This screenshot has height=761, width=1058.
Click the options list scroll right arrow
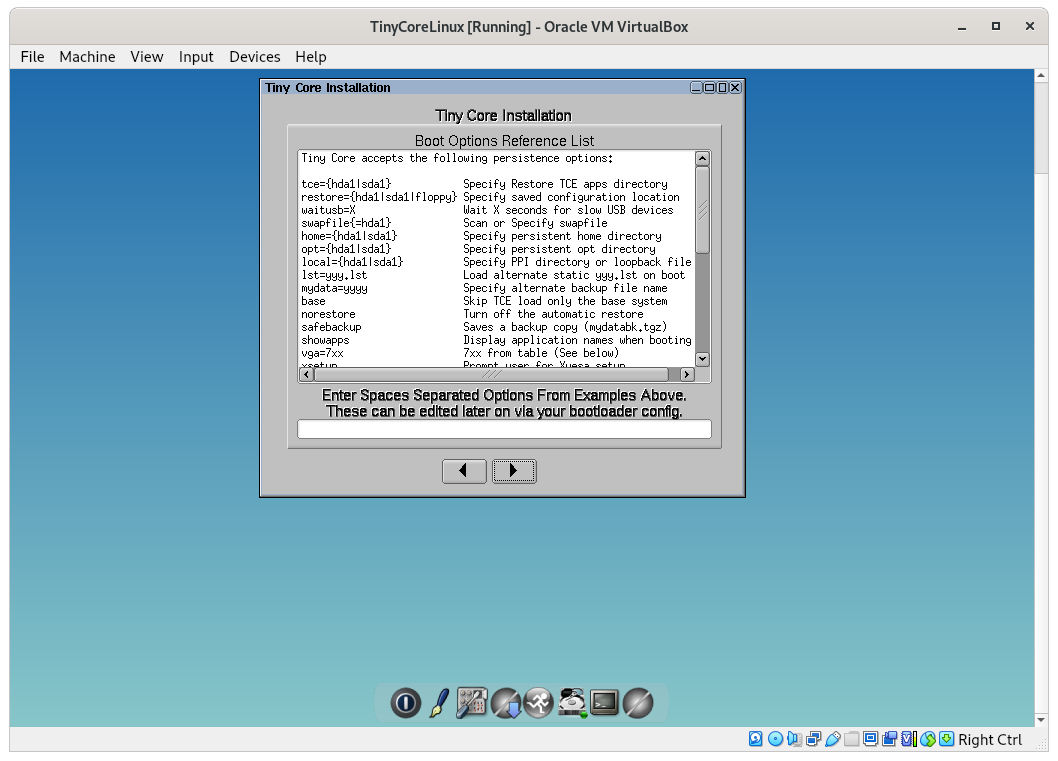tap(687, 374)
